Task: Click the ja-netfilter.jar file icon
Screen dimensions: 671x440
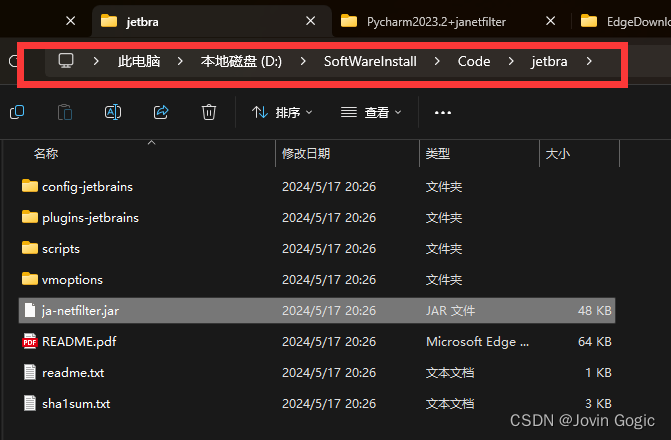Action: [30, 310]
